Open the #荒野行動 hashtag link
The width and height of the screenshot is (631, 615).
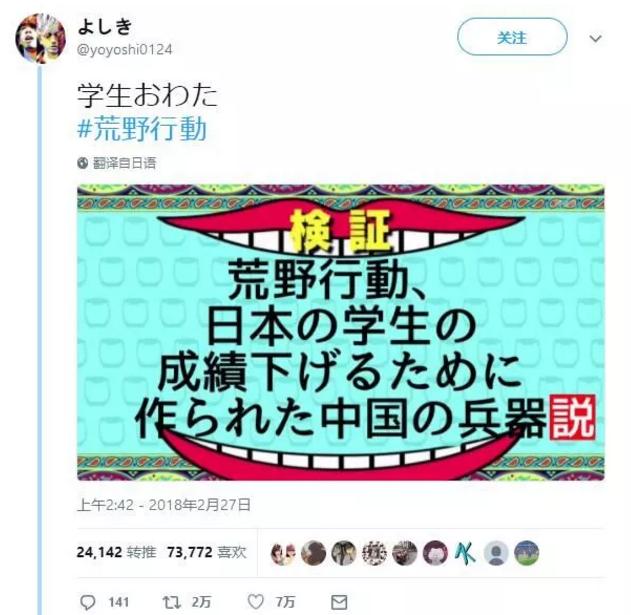click(x=142, y=129)
